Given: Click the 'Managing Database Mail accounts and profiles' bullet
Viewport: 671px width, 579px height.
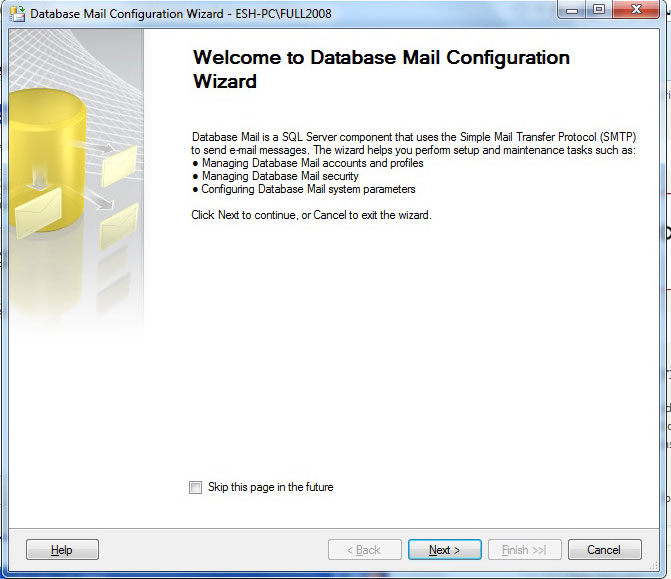Looking at the screenshot, I should 310,163.
